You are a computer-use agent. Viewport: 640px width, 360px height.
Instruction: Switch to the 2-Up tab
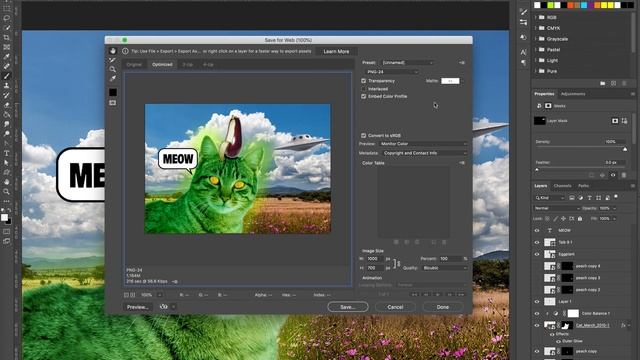(188, 64)
